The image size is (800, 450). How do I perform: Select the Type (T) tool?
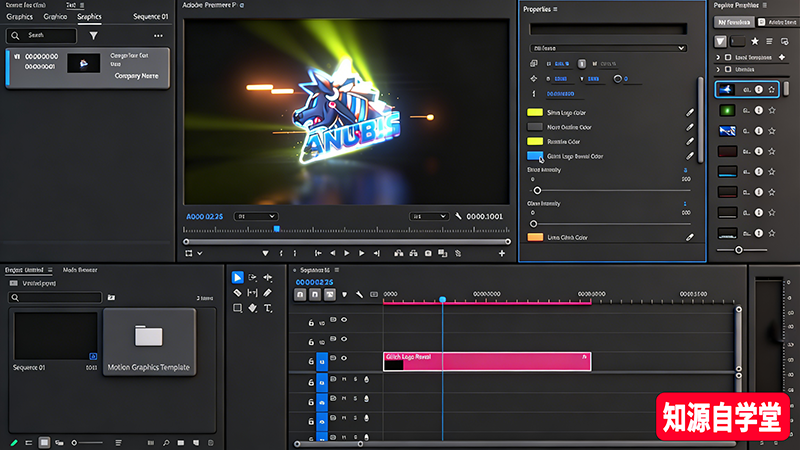(x=267, y=308)
